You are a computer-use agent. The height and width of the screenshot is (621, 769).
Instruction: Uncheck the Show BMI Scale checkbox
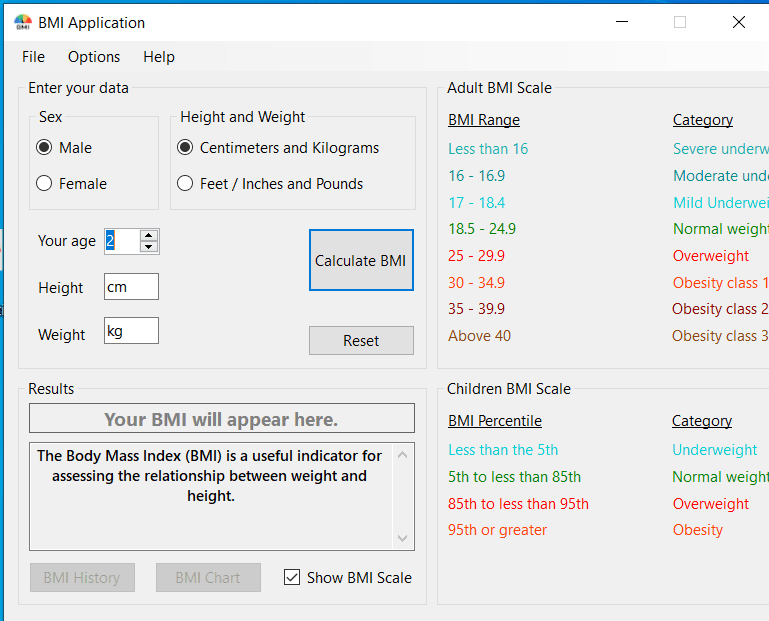[x=292, y=577]
